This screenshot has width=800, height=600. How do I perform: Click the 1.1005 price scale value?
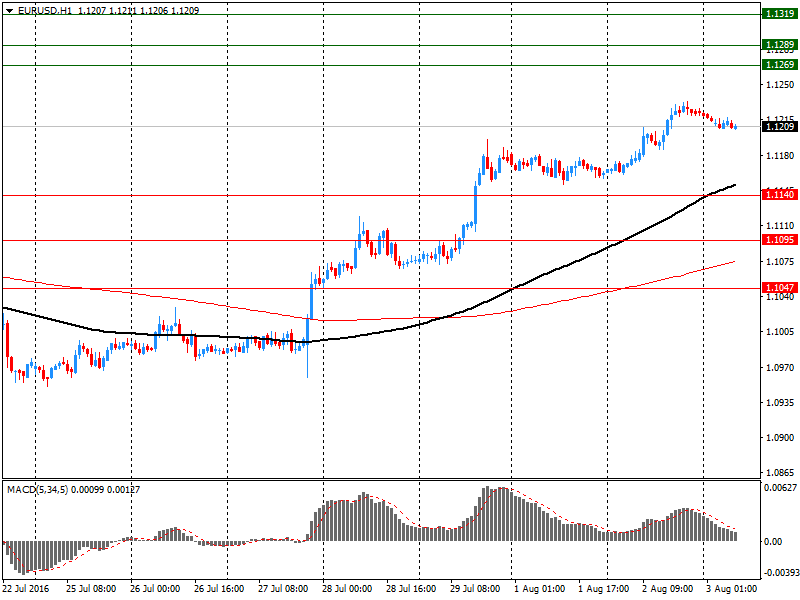780,332
